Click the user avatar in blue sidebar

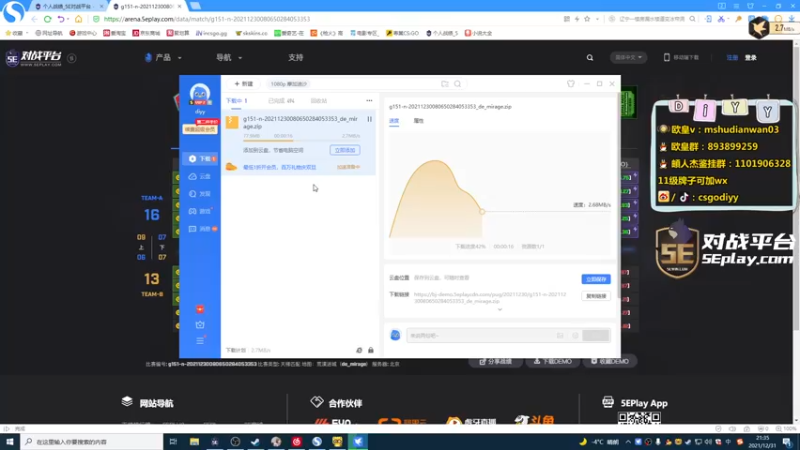(x=199, y=93)
